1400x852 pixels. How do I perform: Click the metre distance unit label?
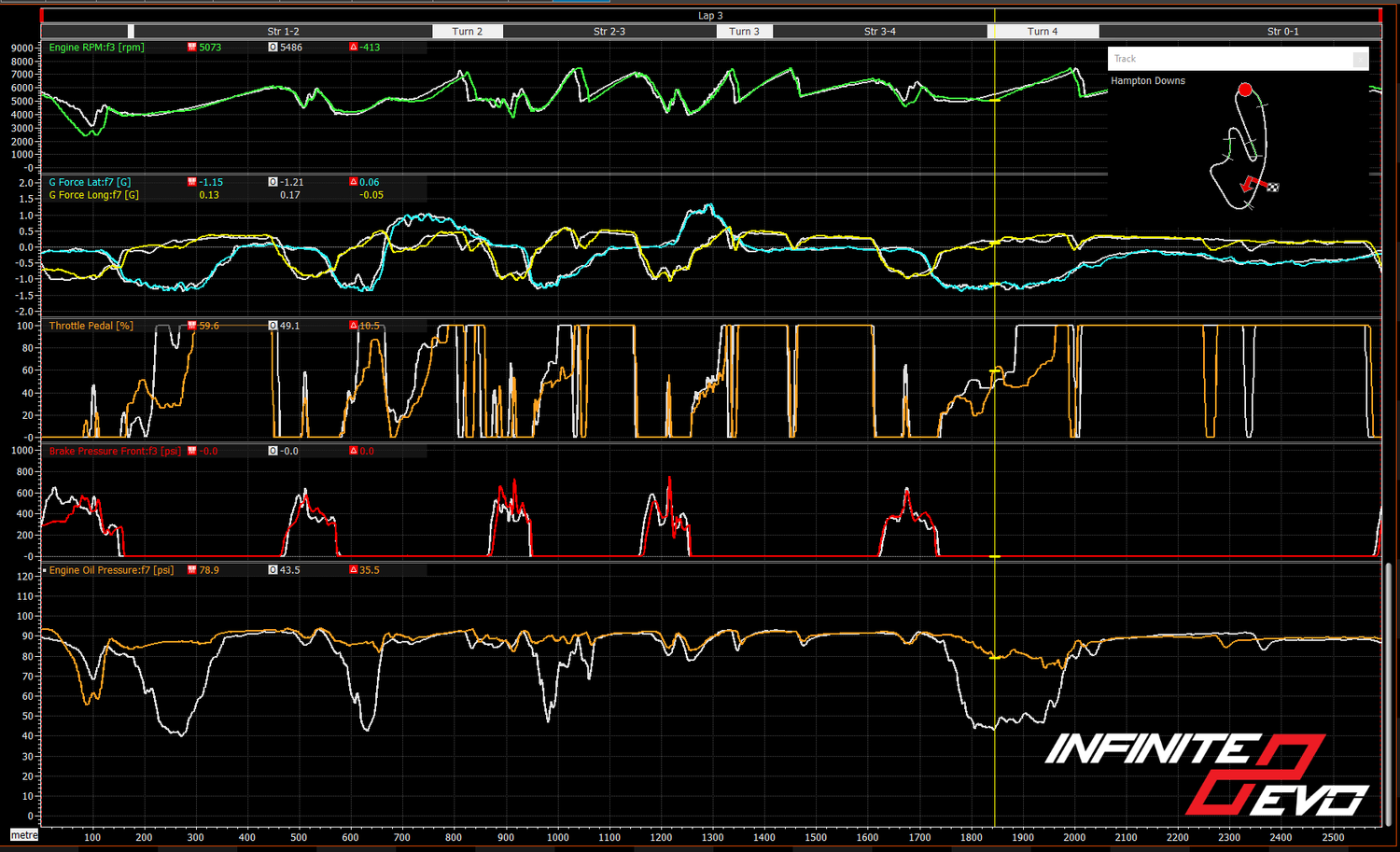(24, 835)
